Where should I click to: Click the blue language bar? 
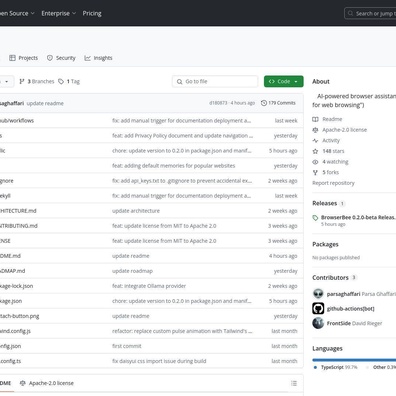[x=354, y=360]
